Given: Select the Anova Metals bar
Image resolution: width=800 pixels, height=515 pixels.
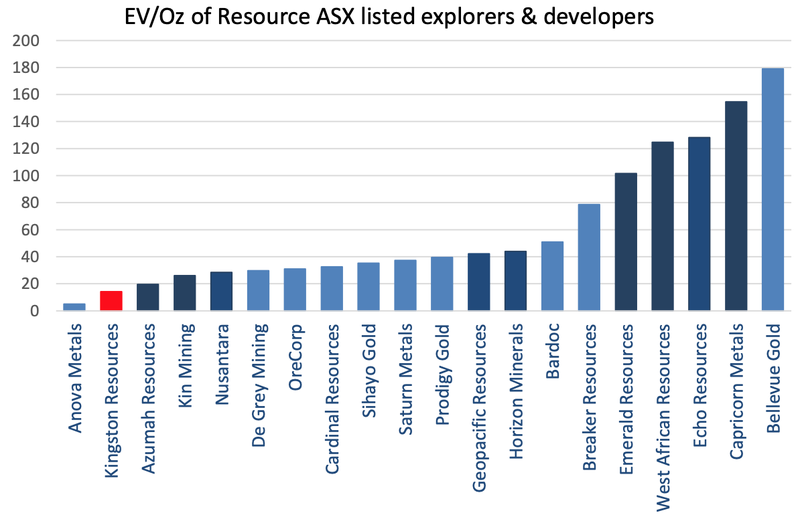Looking at the screenshot, I should (x=74, y=307).
